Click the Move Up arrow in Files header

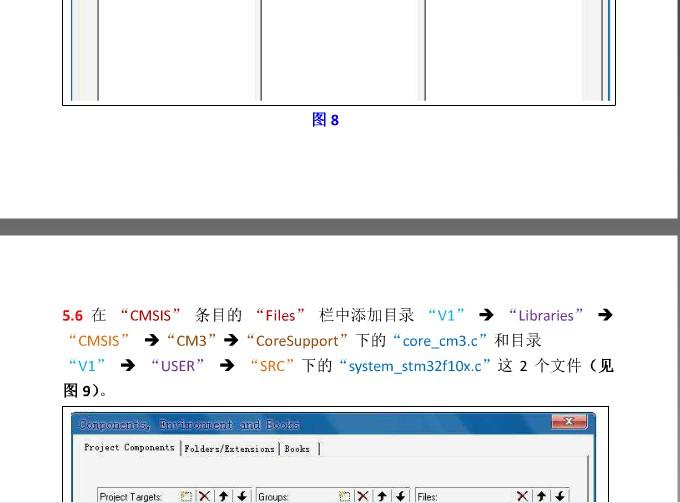(541, 496)
